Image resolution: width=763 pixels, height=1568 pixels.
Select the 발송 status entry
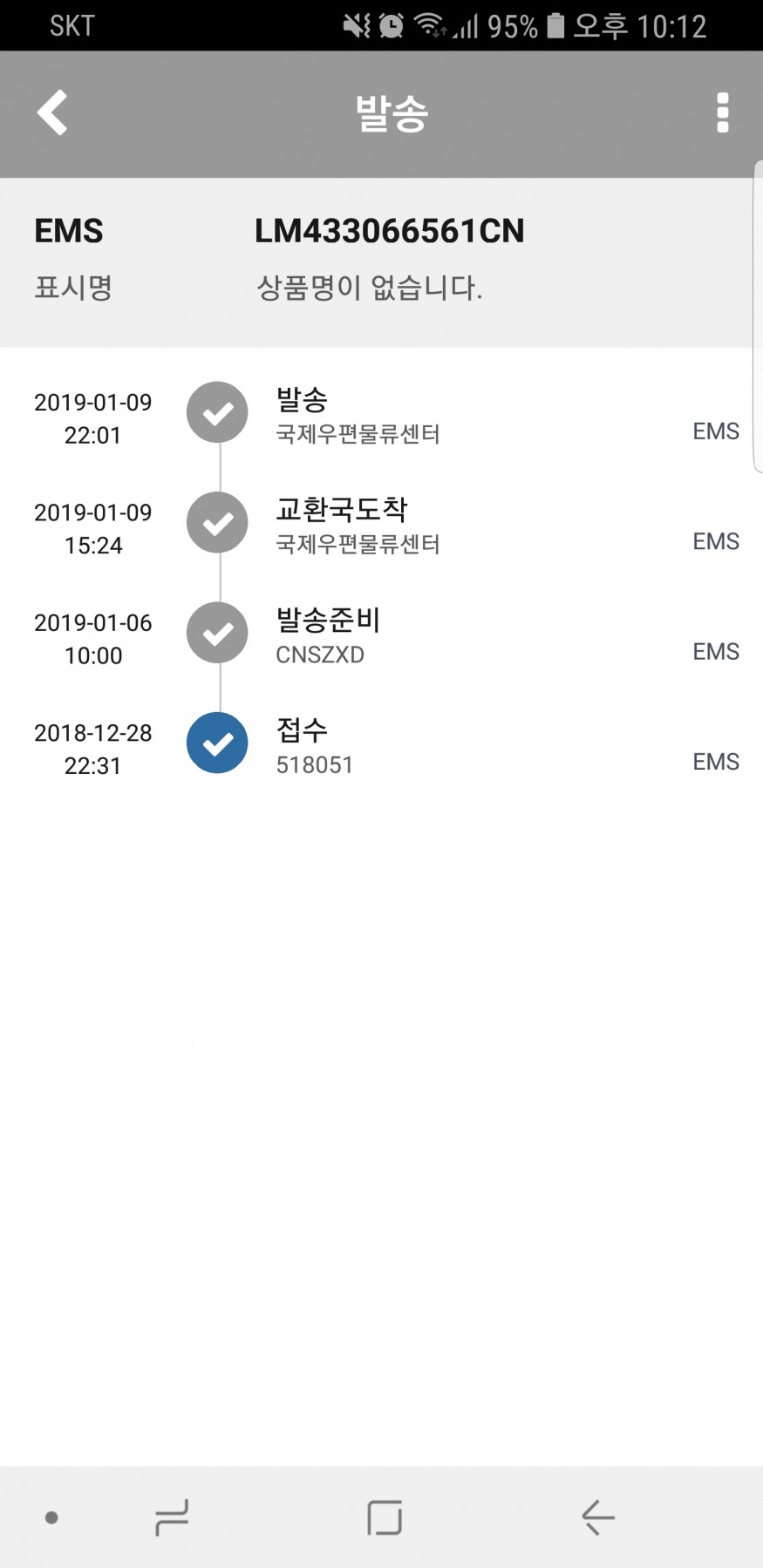click(x=358, y=415)
